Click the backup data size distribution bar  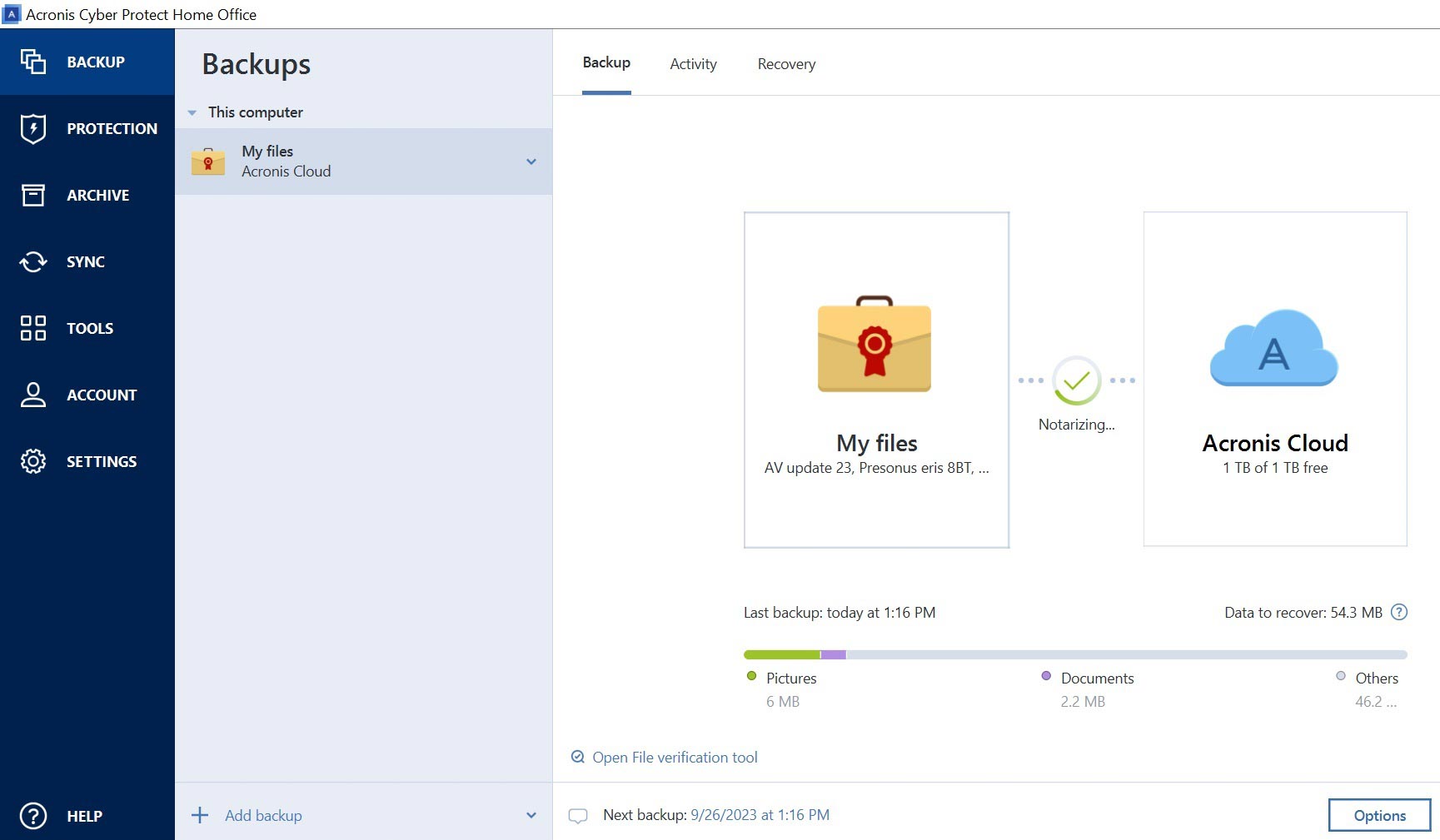pos(1074,654)
